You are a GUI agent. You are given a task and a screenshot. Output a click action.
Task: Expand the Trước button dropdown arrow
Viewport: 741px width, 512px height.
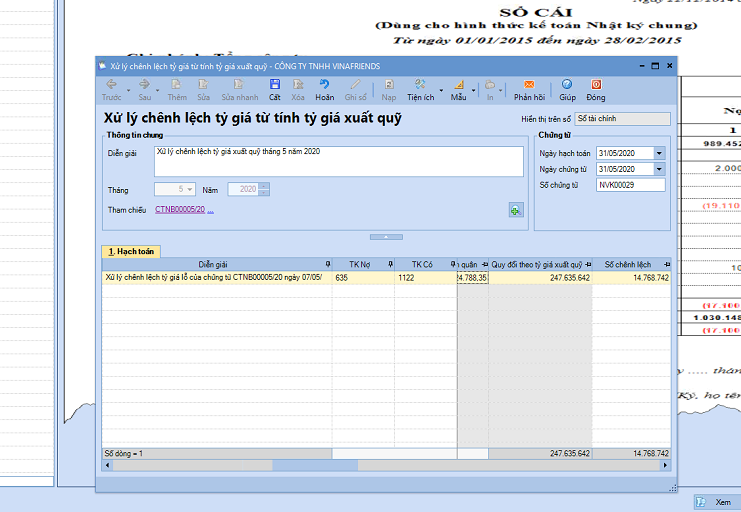(x=128, y=90)
